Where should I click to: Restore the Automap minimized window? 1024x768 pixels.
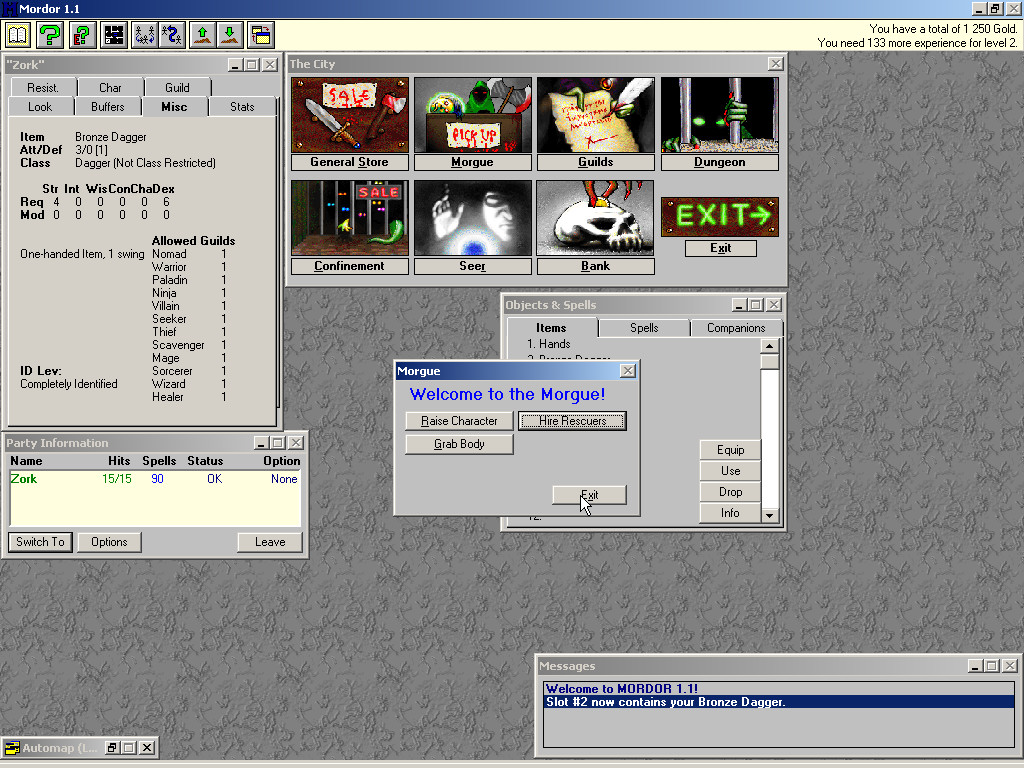(x=112, y=747)
